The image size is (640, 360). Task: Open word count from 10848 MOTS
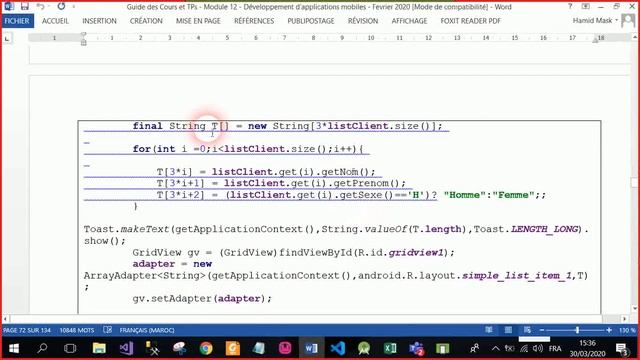(77, 330)
